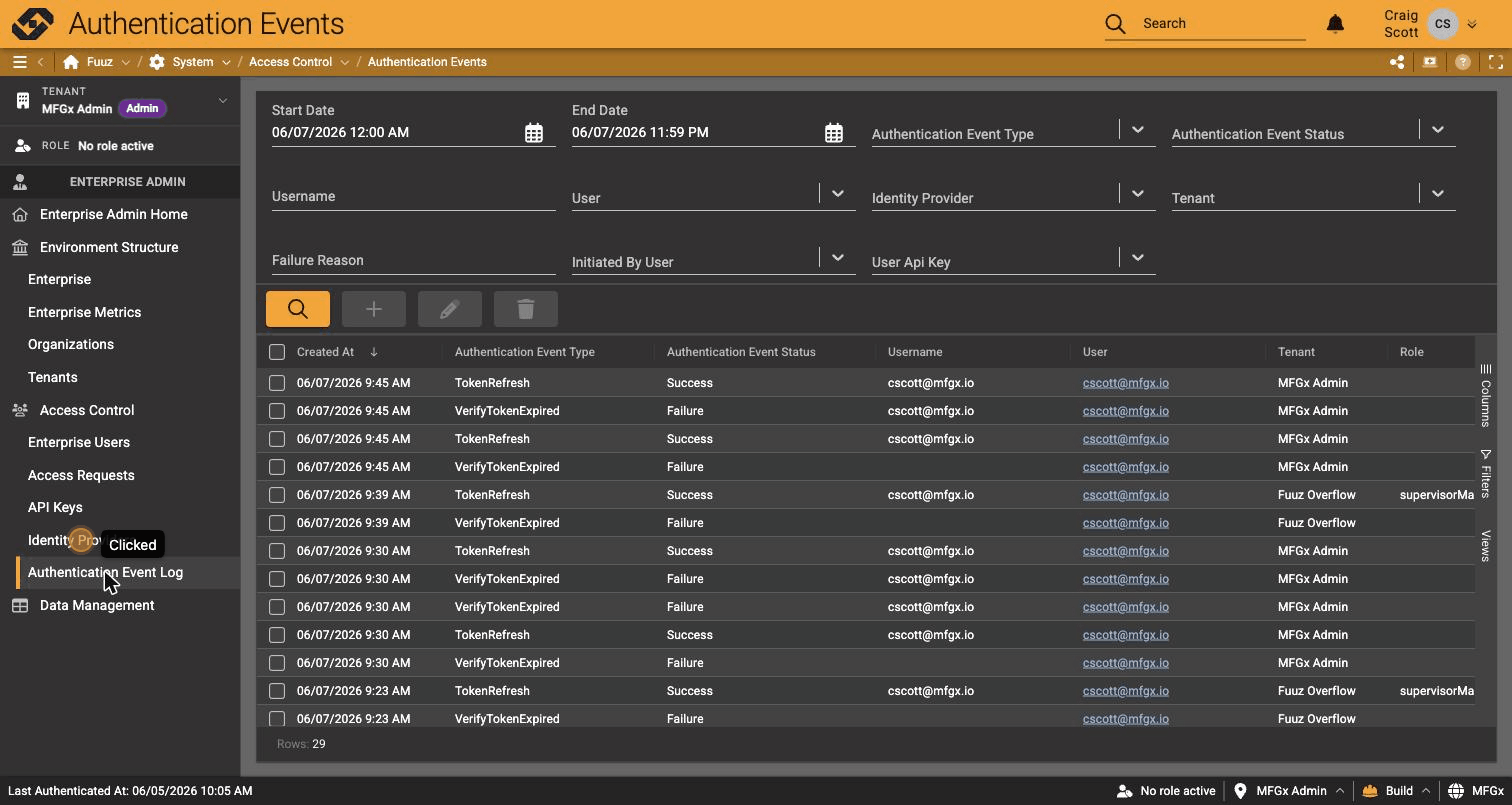Check the 9:39 AM VerifyTokenExpired row checkbox
The height and width of the screenshot is (805, 1512).
click(x=277, y=523)
